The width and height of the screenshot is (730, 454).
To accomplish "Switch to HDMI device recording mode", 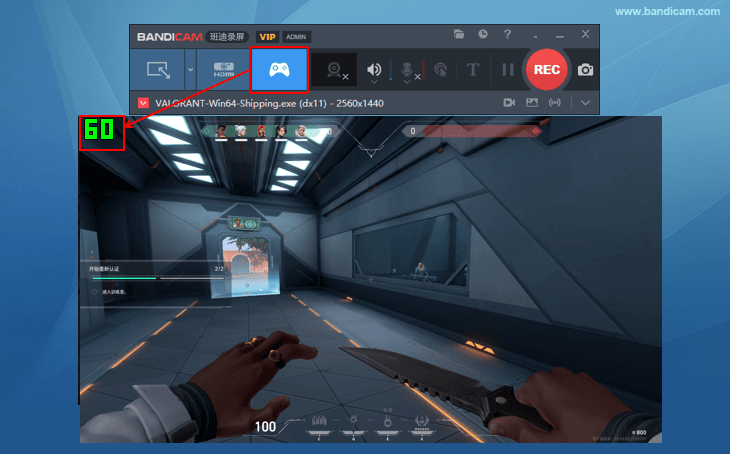I will tap(223, 70).
